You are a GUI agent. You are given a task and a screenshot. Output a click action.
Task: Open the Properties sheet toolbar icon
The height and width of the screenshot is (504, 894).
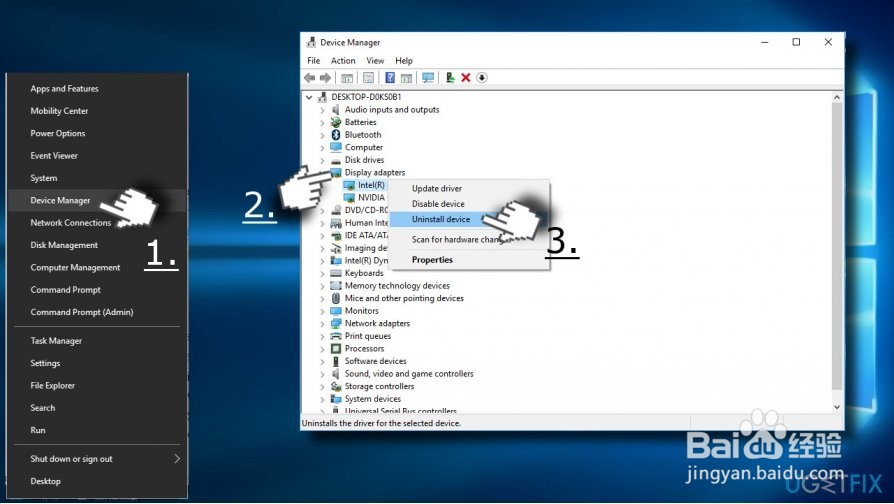(x=368, y=78)
